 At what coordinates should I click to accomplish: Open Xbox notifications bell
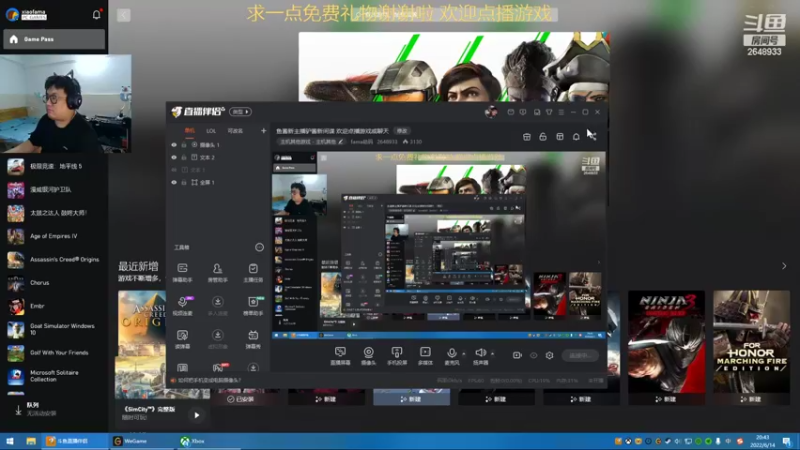click(x=96, y=14)
